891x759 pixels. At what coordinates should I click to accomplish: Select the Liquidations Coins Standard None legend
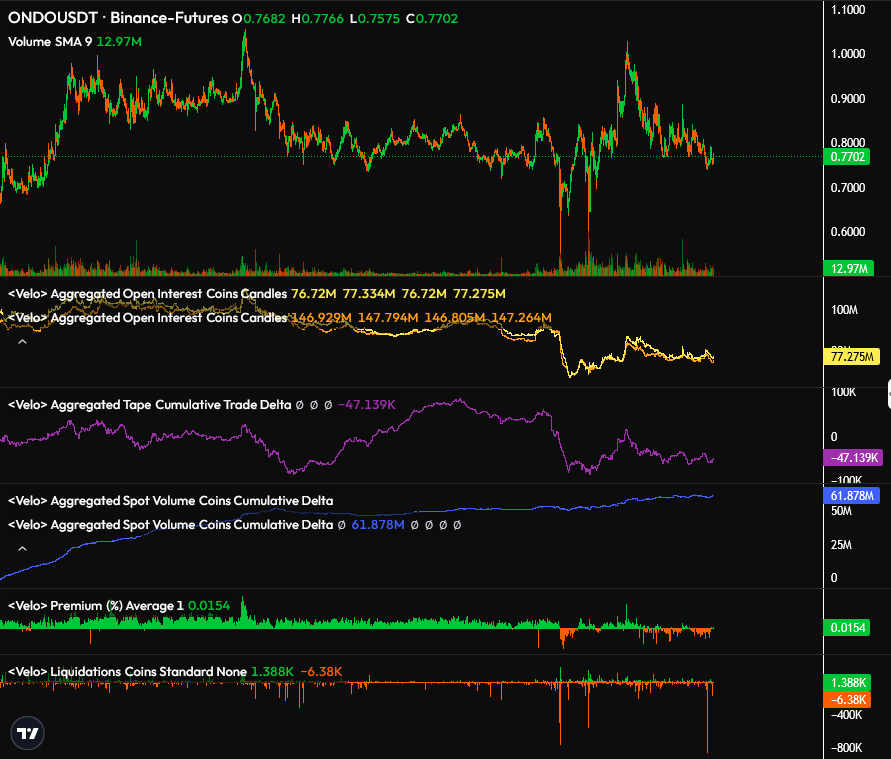point(127,672)
